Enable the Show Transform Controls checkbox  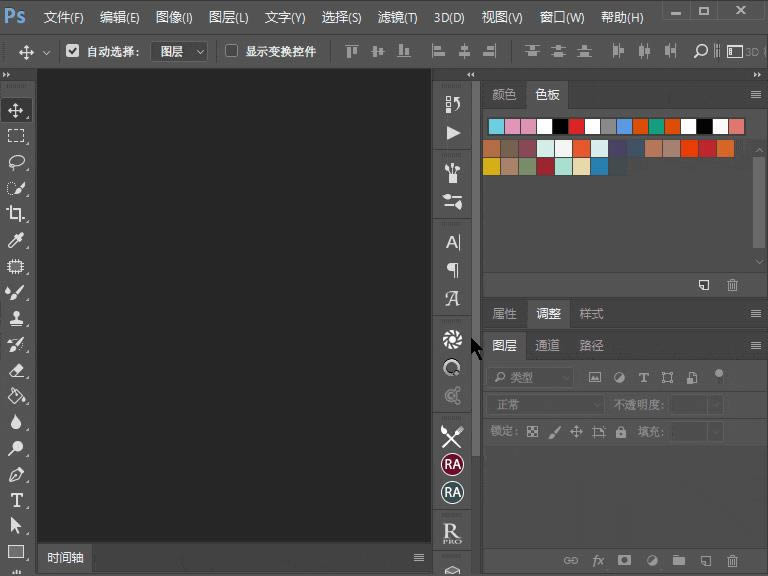(231, 50)
